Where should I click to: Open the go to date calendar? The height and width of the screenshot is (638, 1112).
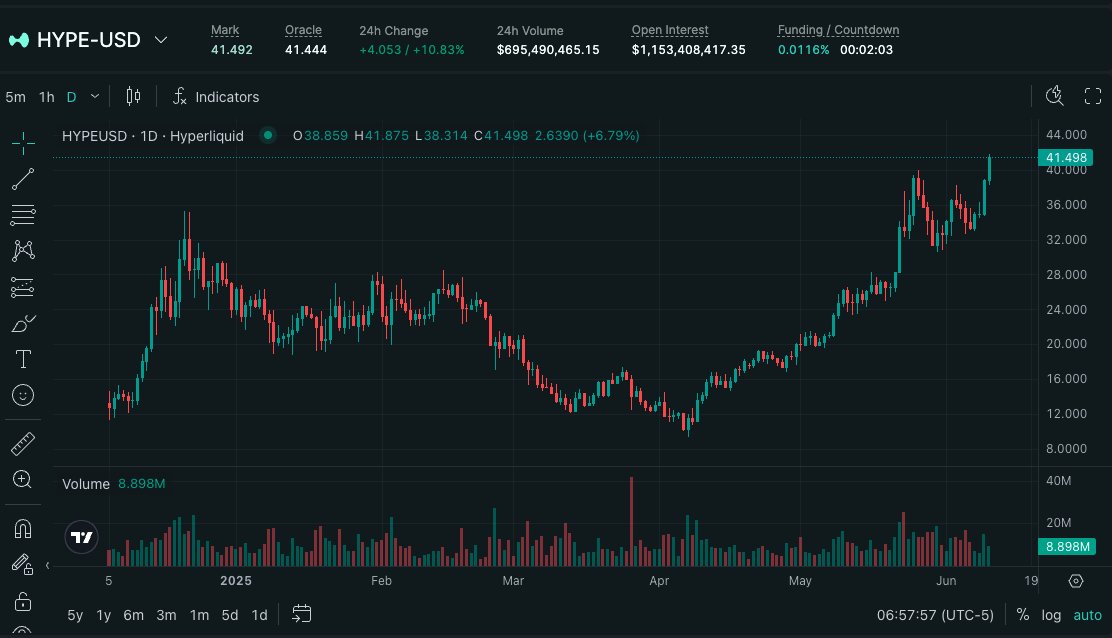point(301,614)
